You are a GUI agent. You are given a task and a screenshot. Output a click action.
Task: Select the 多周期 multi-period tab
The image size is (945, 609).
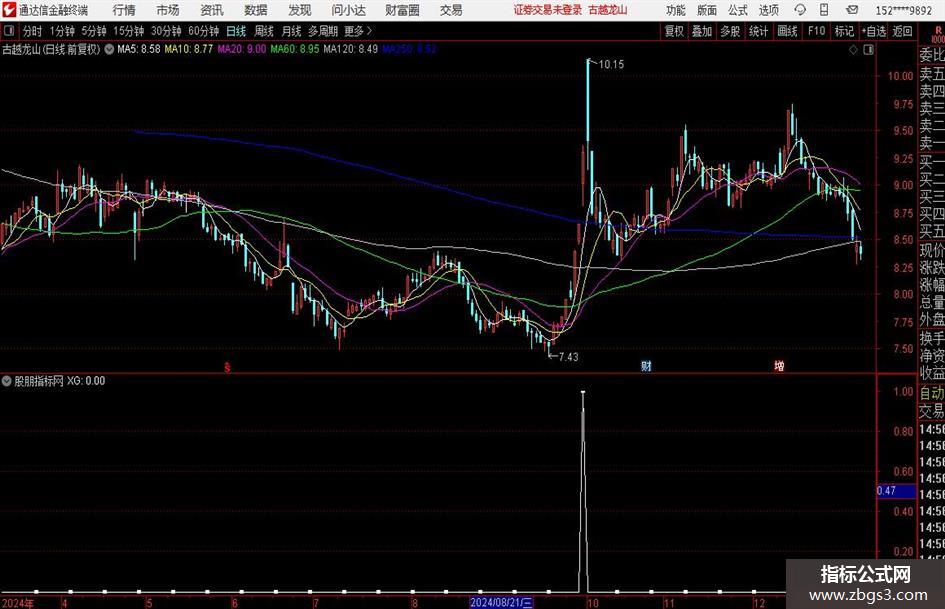323,31
